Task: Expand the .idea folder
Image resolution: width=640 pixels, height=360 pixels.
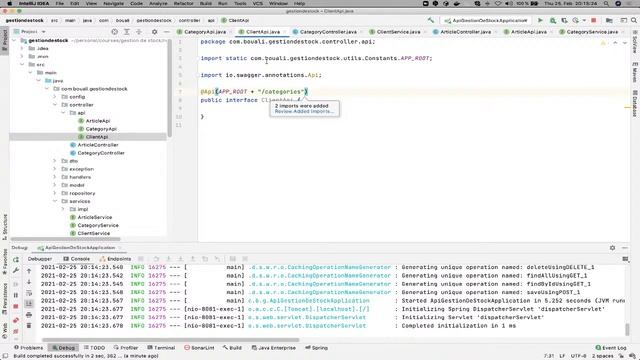Action: (x=22, y=48)
